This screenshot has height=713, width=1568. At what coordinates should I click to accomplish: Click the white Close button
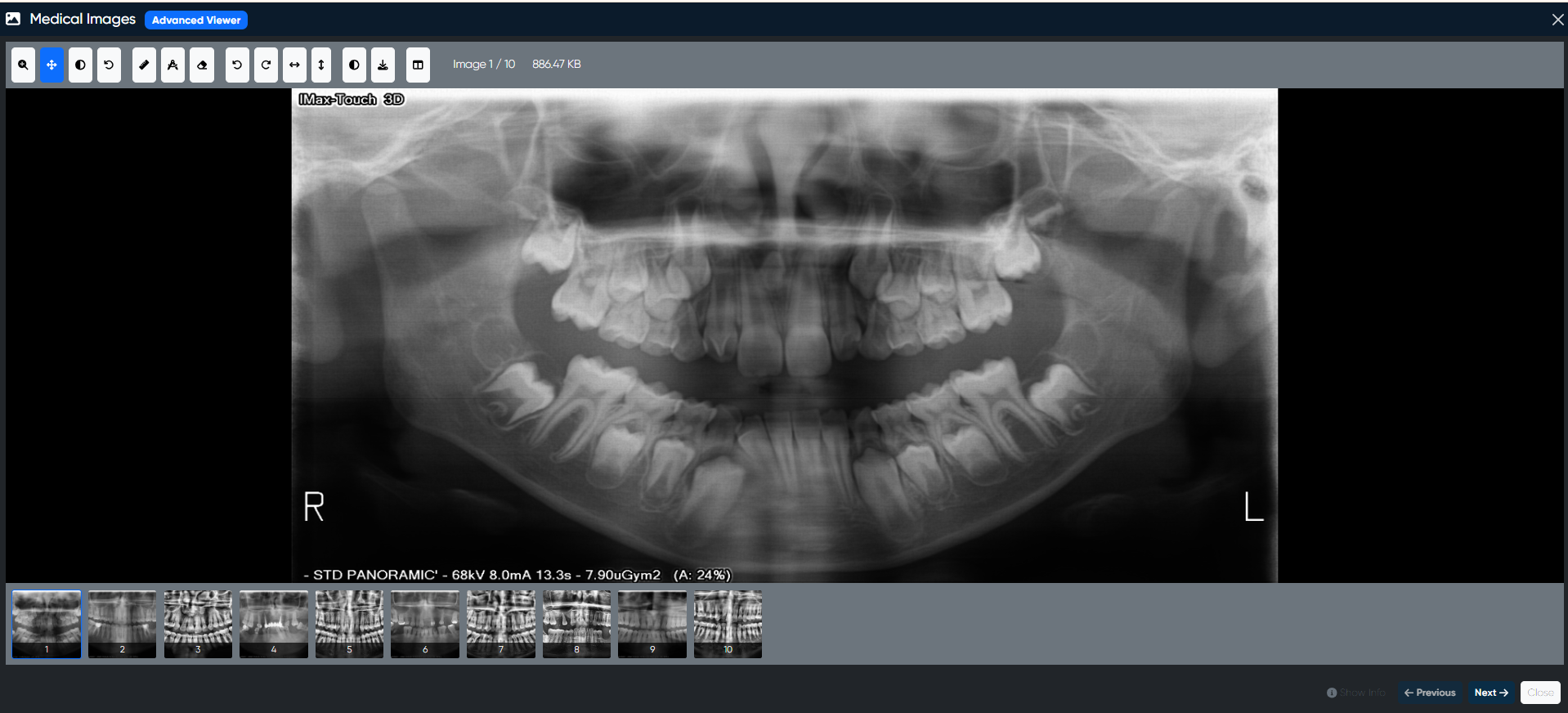(x=1540, y=693)
